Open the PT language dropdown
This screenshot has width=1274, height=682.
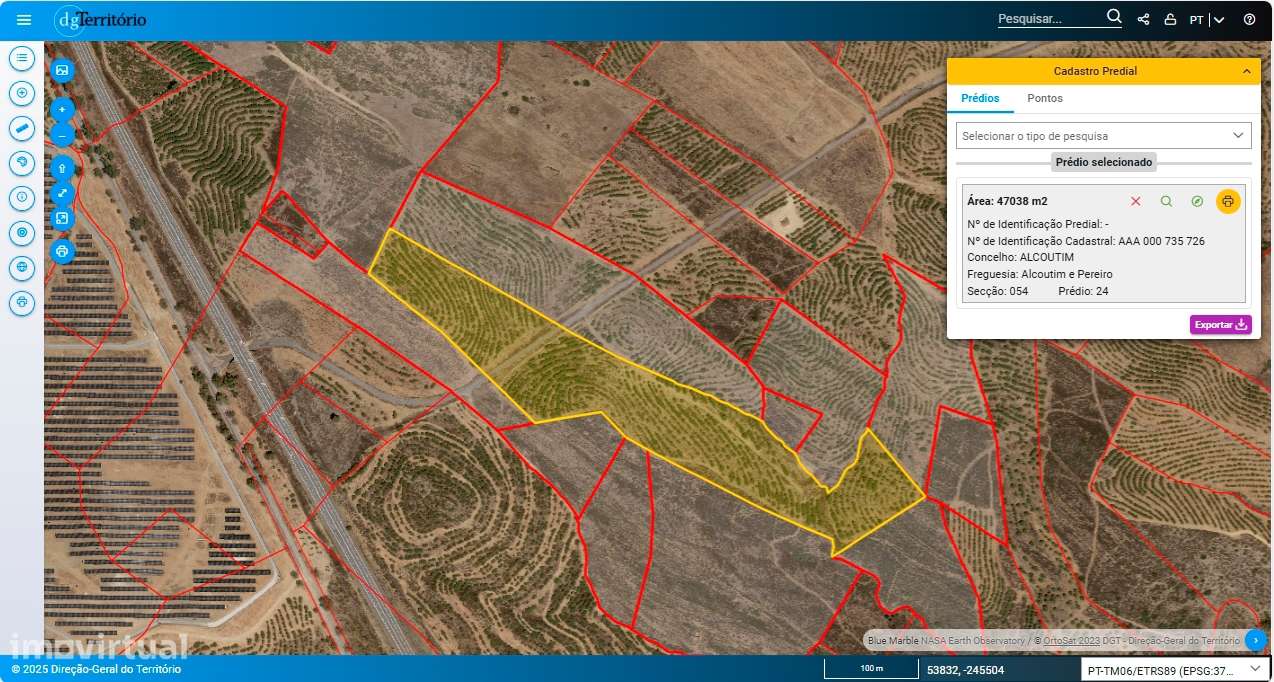[1207, 19]
